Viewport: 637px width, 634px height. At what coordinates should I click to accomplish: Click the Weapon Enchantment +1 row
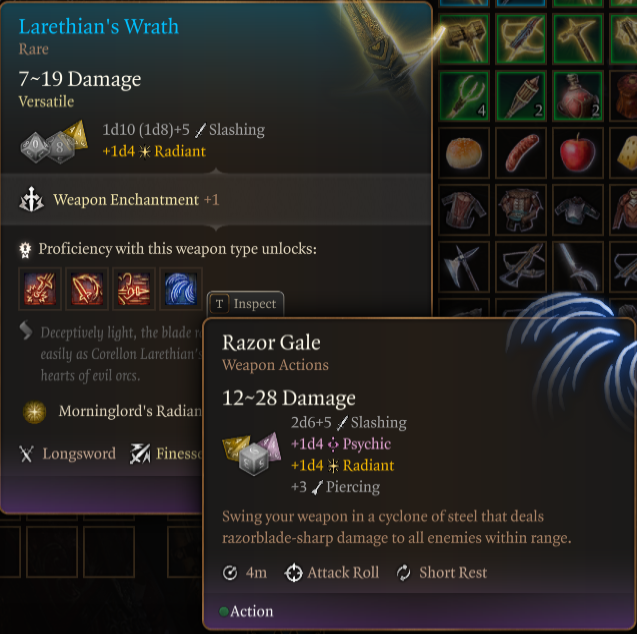click(216, 199)
